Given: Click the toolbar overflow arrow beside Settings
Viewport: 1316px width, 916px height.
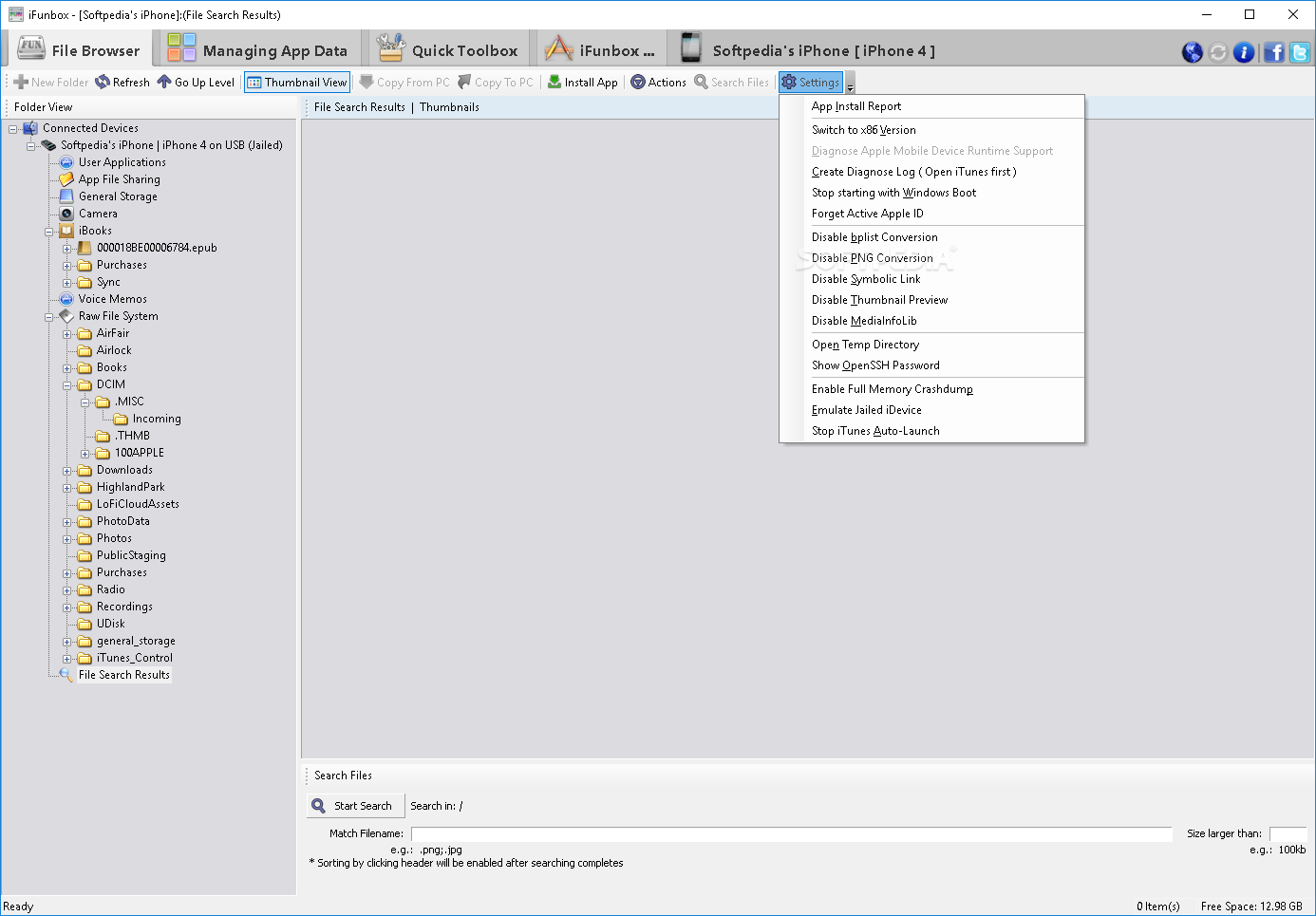Looking at the screenshot, I should pyautogui.click(x=850, y=83).
